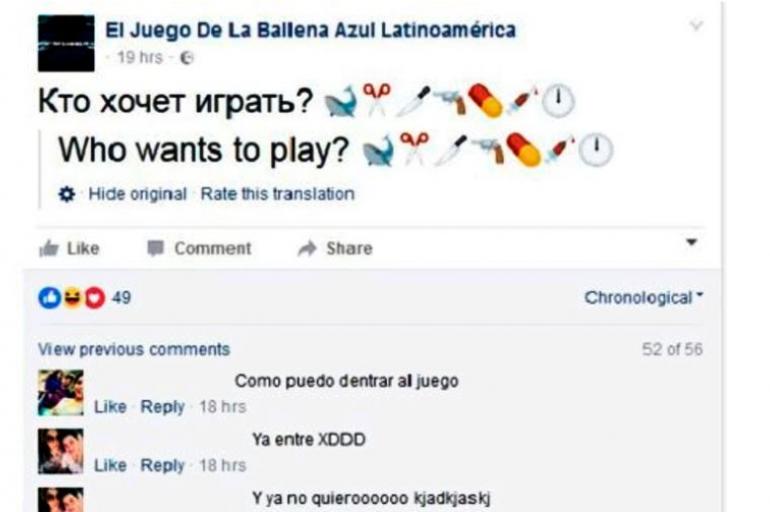Click the Comment speech bubble icon
770x512 pixels.
[155, 248]
